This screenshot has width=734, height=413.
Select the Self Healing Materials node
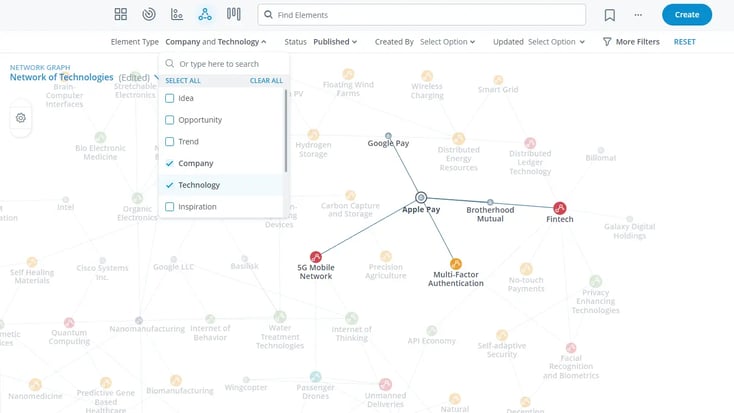[32, 262]
